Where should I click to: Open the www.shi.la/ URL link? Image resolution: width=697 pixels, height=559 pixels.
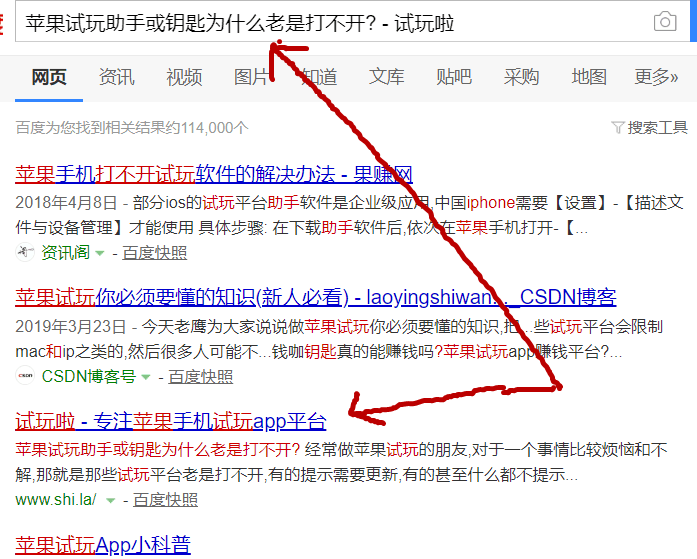56,499
